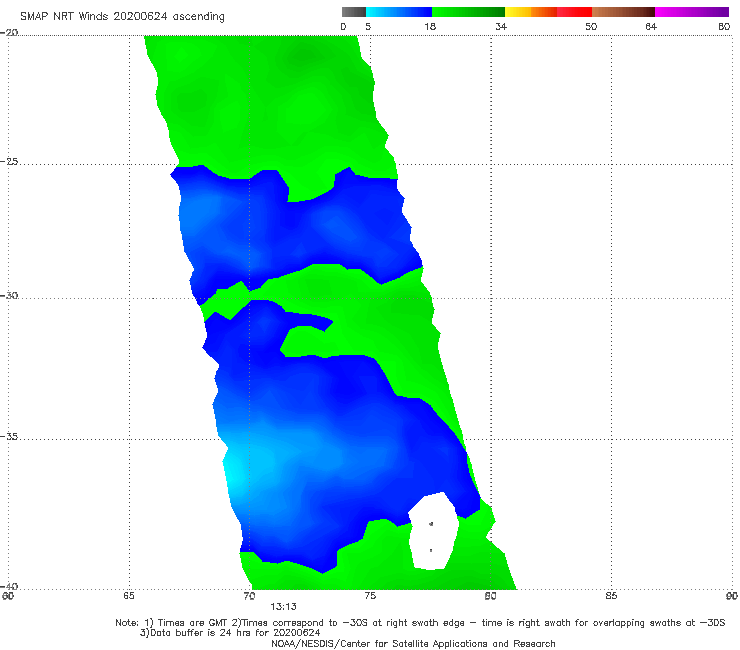Screen dimensions: 740x650
Task: Select the yellow-to-red segment of the color scale
Action: 548,12
